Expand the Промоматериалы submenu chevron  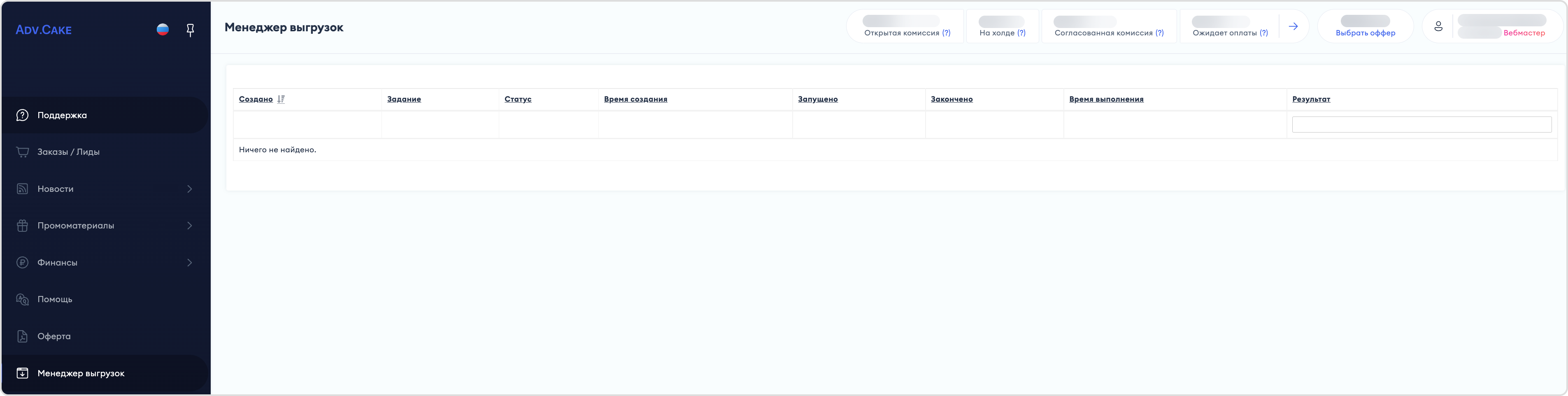(x=189, y=226)
